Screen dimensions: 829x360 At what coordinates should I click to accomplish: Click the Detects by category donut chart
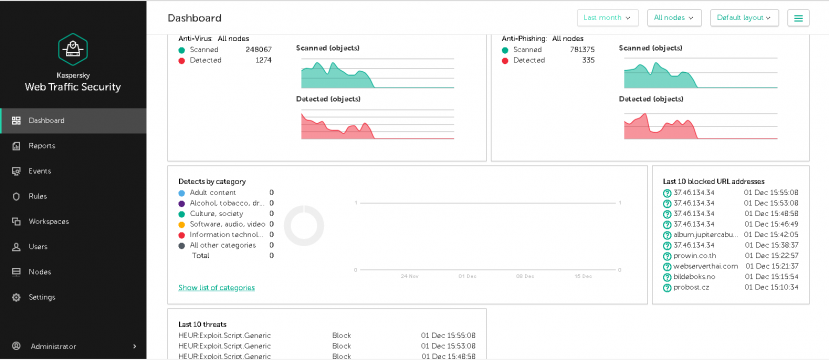(x=304, y=226)
